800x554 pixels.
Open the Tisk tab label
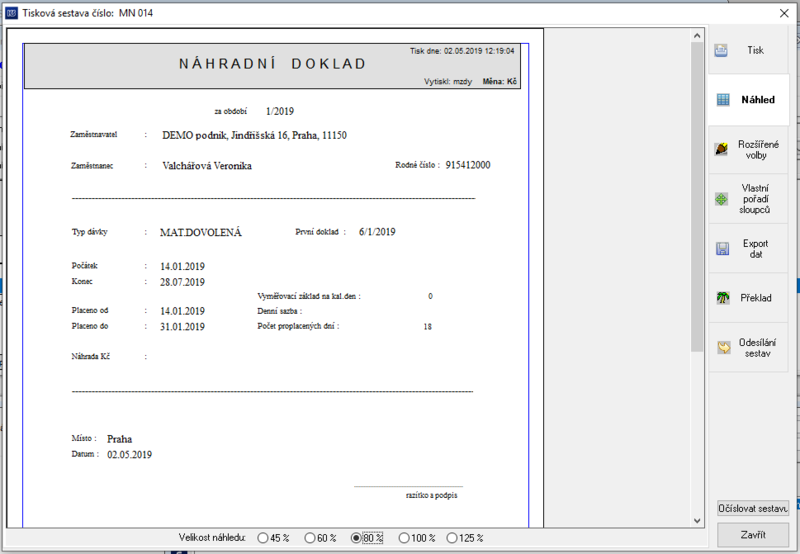tap(755, 50)
